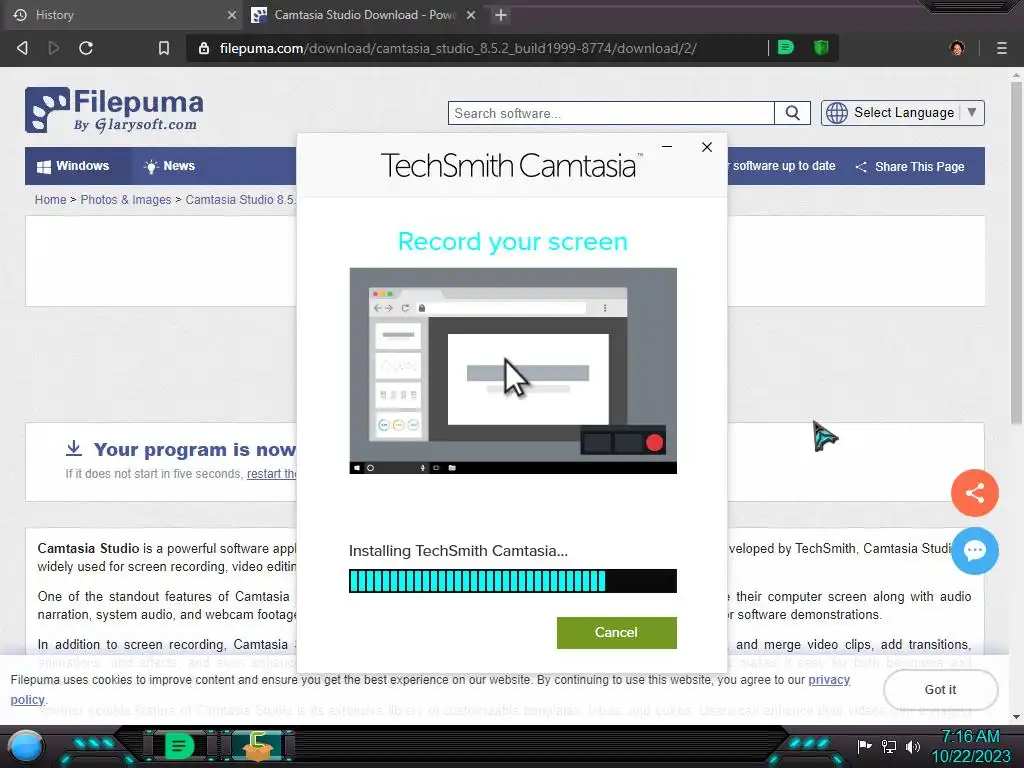Screen dimensions: 1024x768
Task: Click the Record your screen illustration
Action: (513, 370)
